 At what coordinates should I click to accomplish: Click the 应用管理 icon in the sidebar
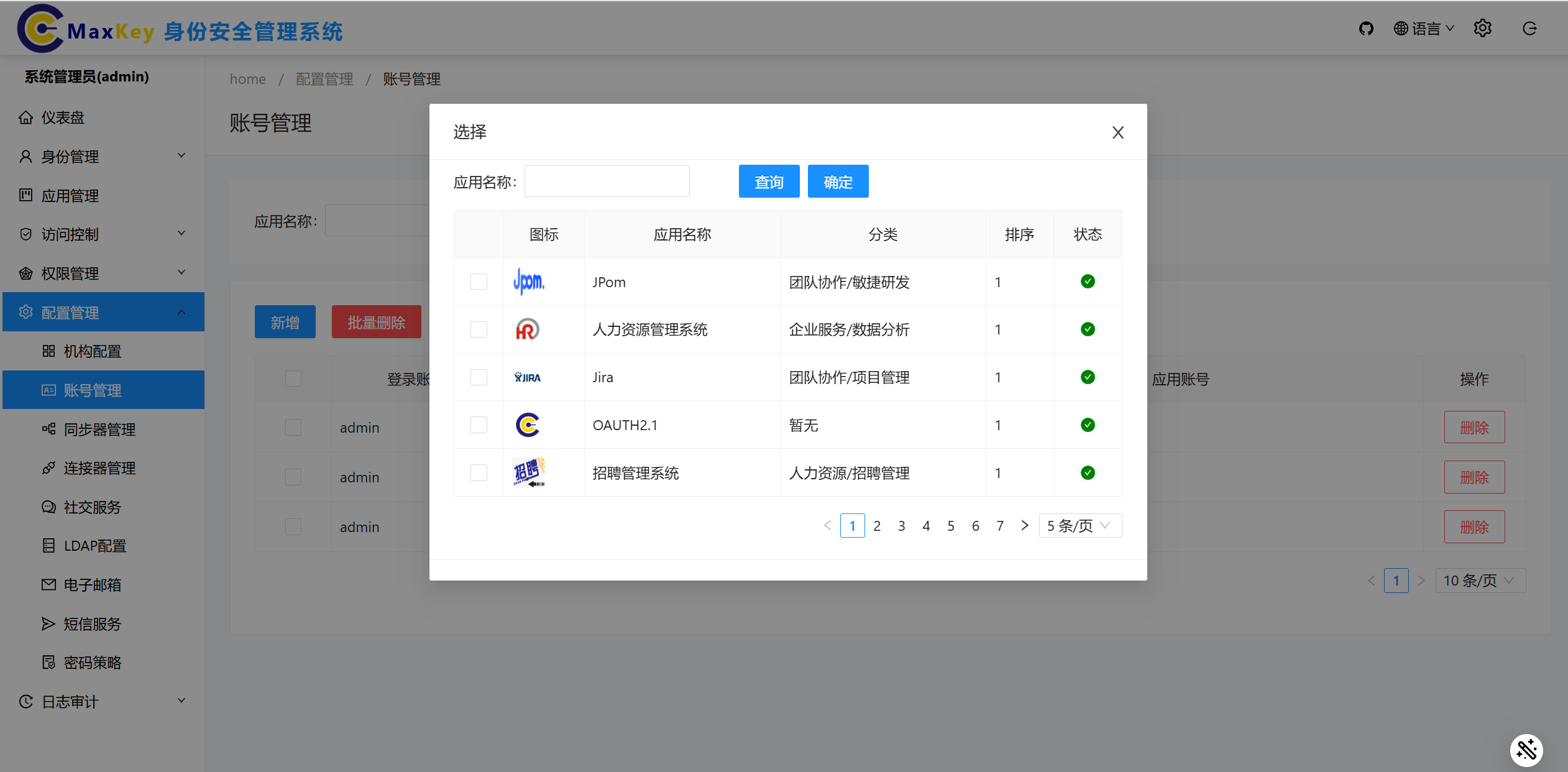coord(25,195)
